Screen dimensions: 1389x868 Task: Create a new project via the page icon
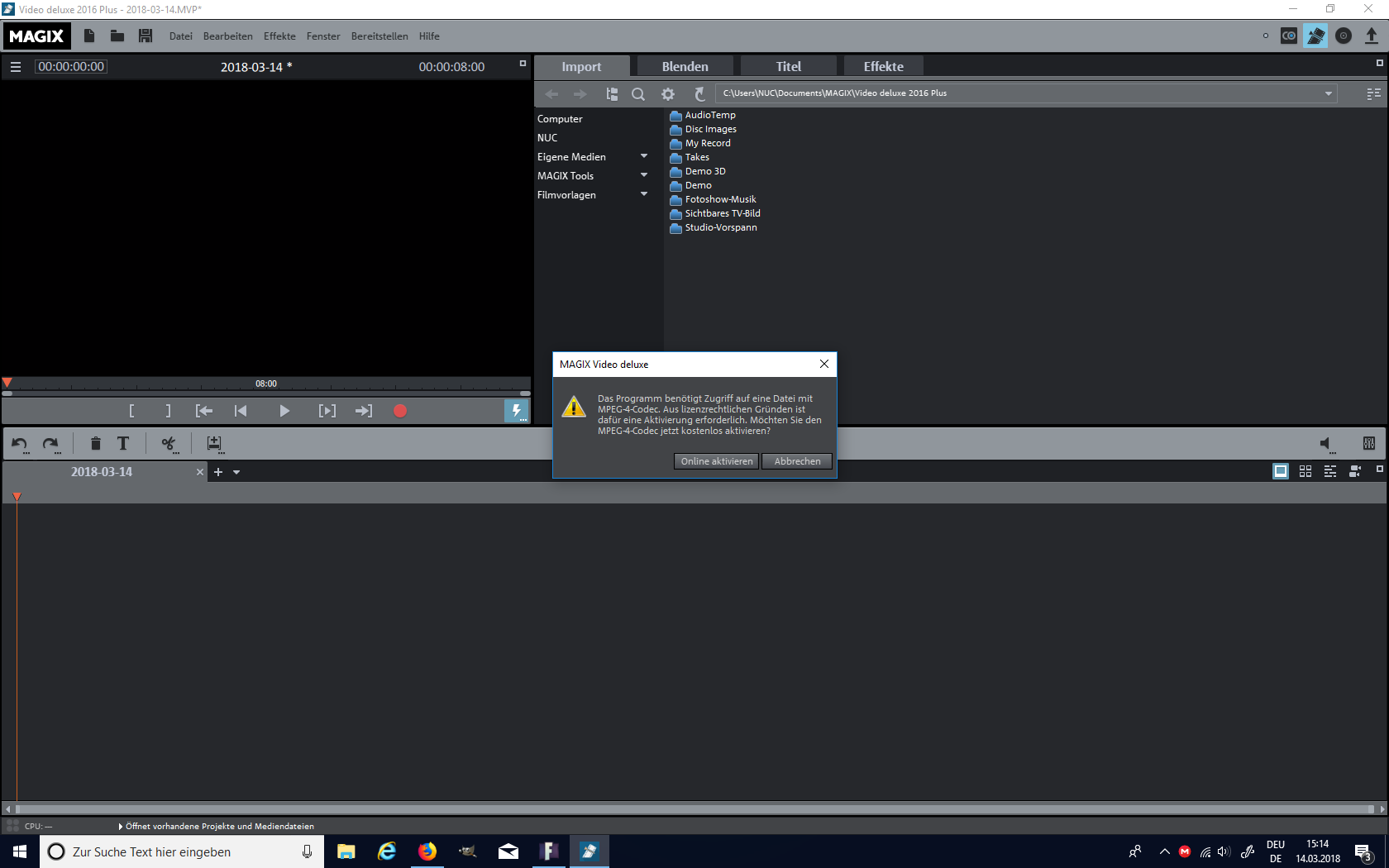click(89, 36)
